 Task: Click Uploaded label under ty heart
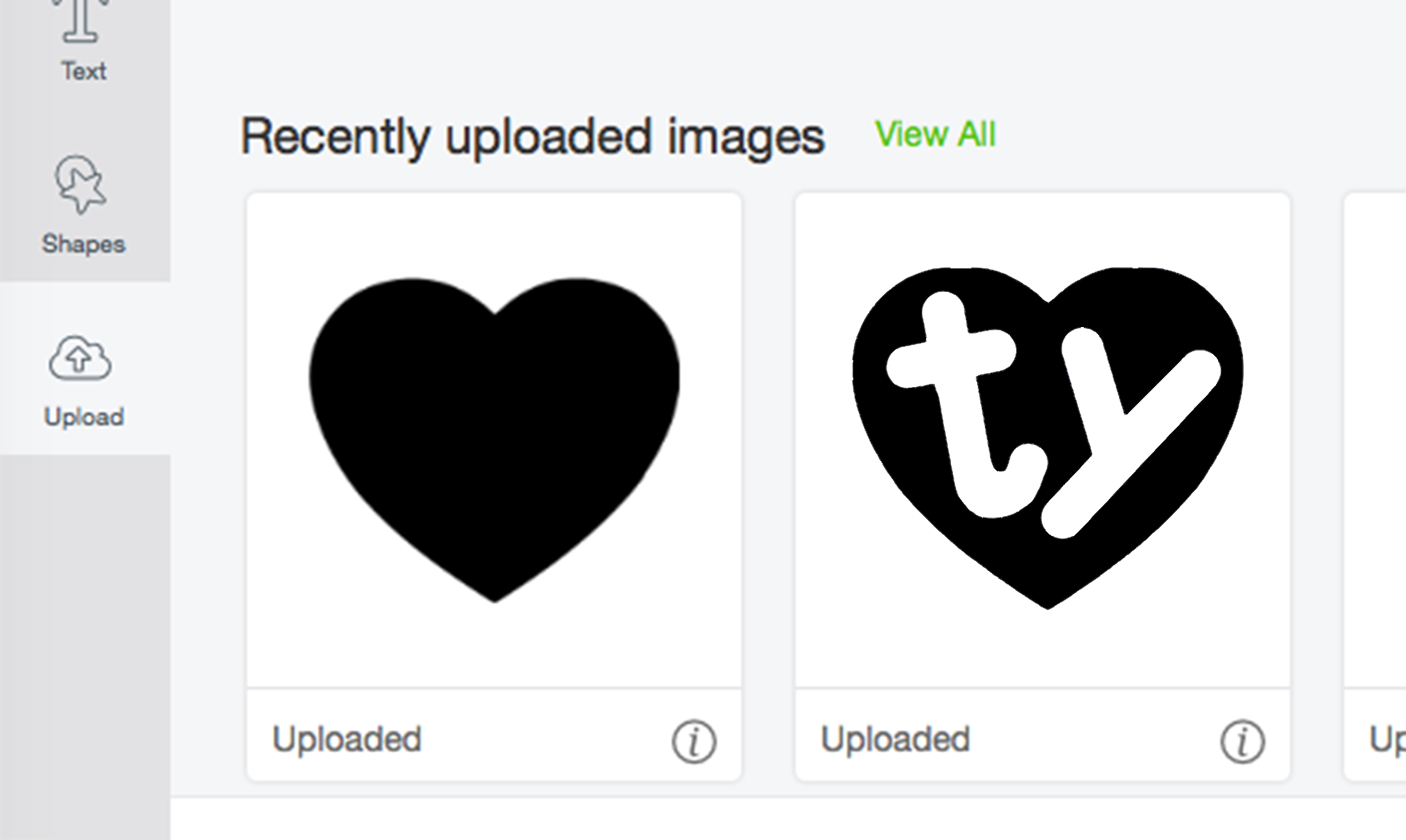point(895,739)
